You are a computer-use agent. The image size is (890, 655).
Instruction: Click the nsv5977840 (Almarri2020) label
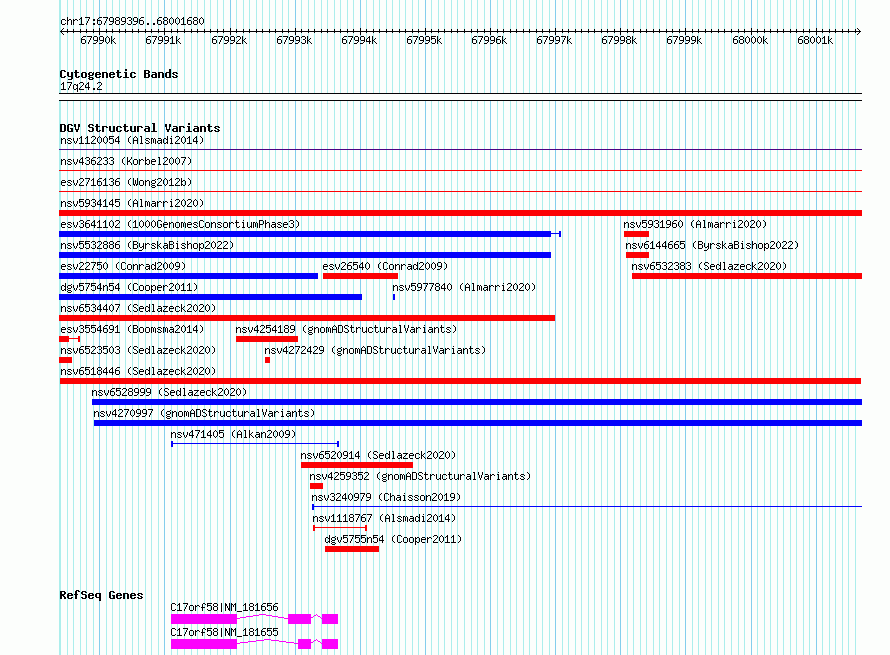point(464,287)
